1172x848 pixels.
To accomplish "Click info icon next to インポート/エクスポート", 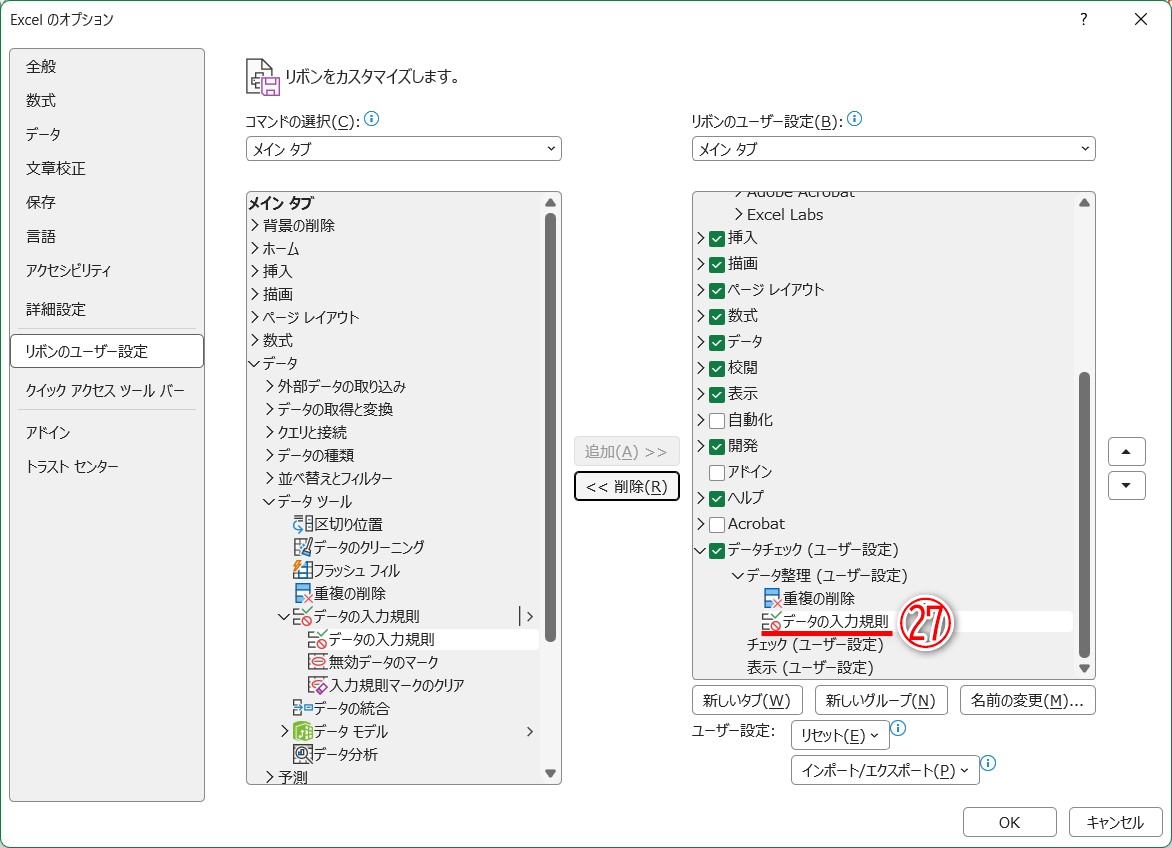I will click(x=988, y=763).
